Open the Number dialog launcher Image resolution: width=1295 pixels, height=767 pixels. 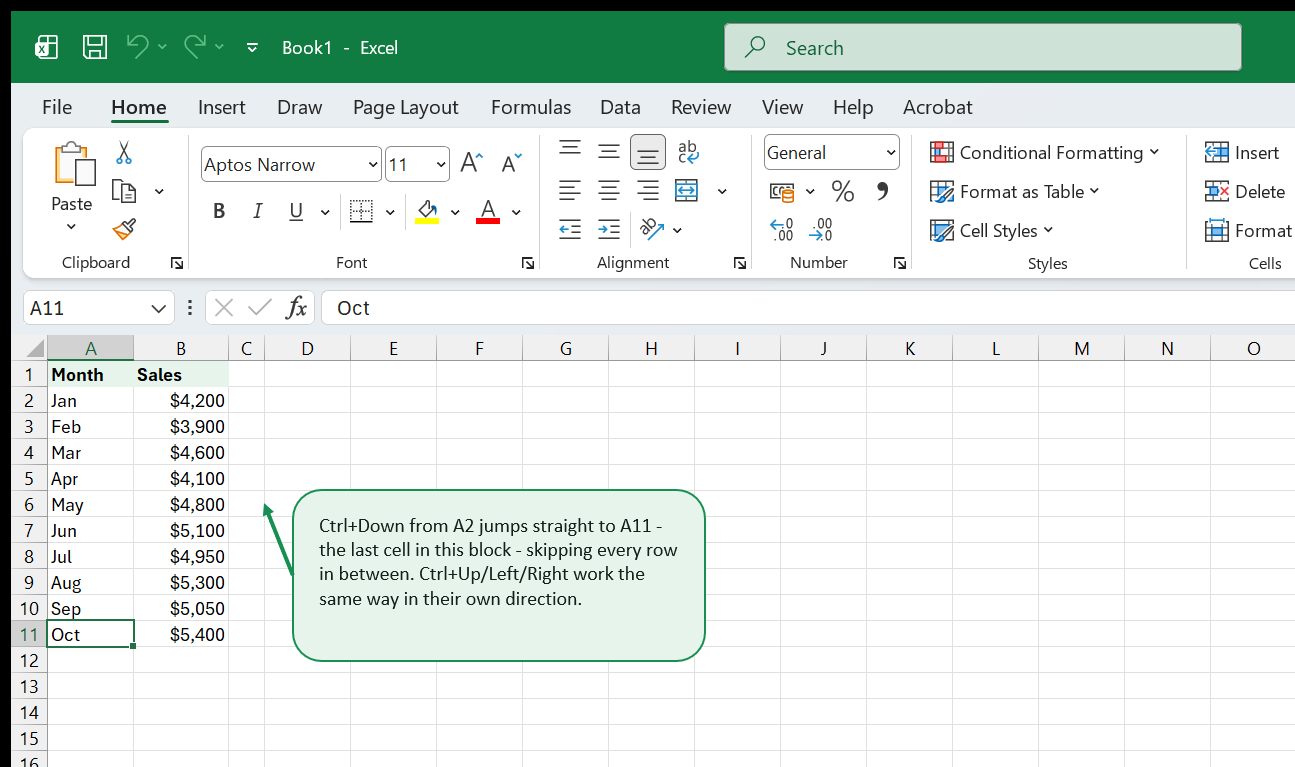(x=900, y=263)
